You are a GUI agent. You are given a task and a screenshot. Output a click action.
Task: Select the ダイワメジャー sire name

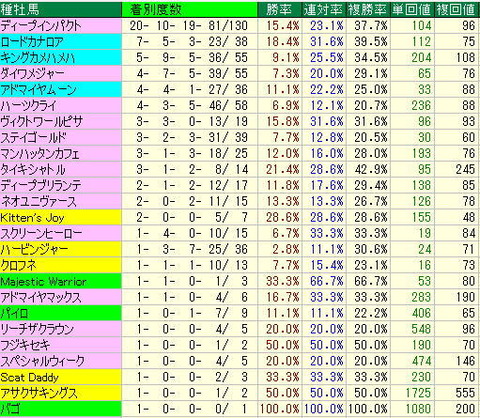(x=32, y=74)
